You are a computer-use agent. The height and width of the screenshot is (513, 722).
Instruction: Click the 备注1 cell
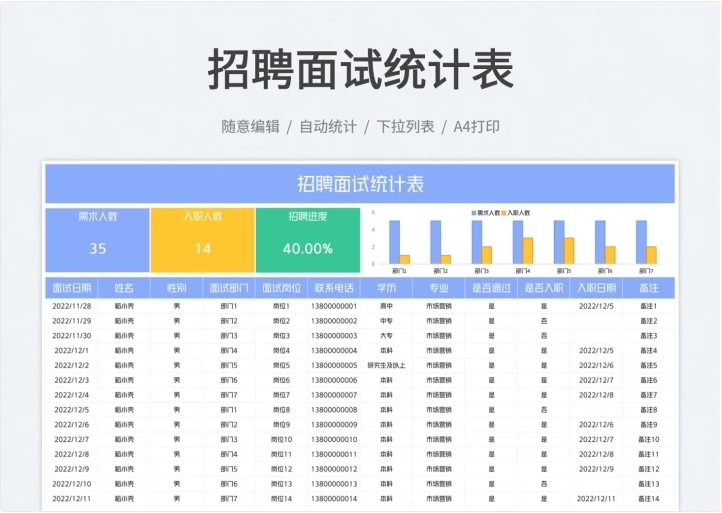point(649,306)
